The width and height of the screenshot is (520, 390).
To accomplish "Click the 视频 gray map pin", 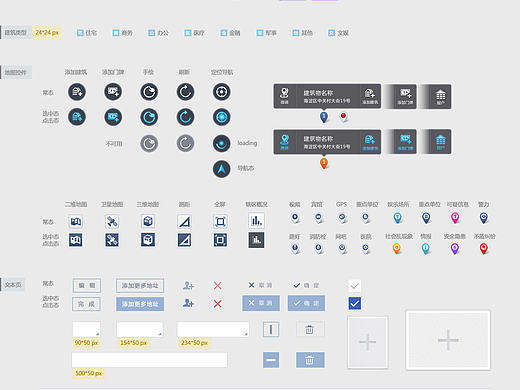I will tap(295, 218).
